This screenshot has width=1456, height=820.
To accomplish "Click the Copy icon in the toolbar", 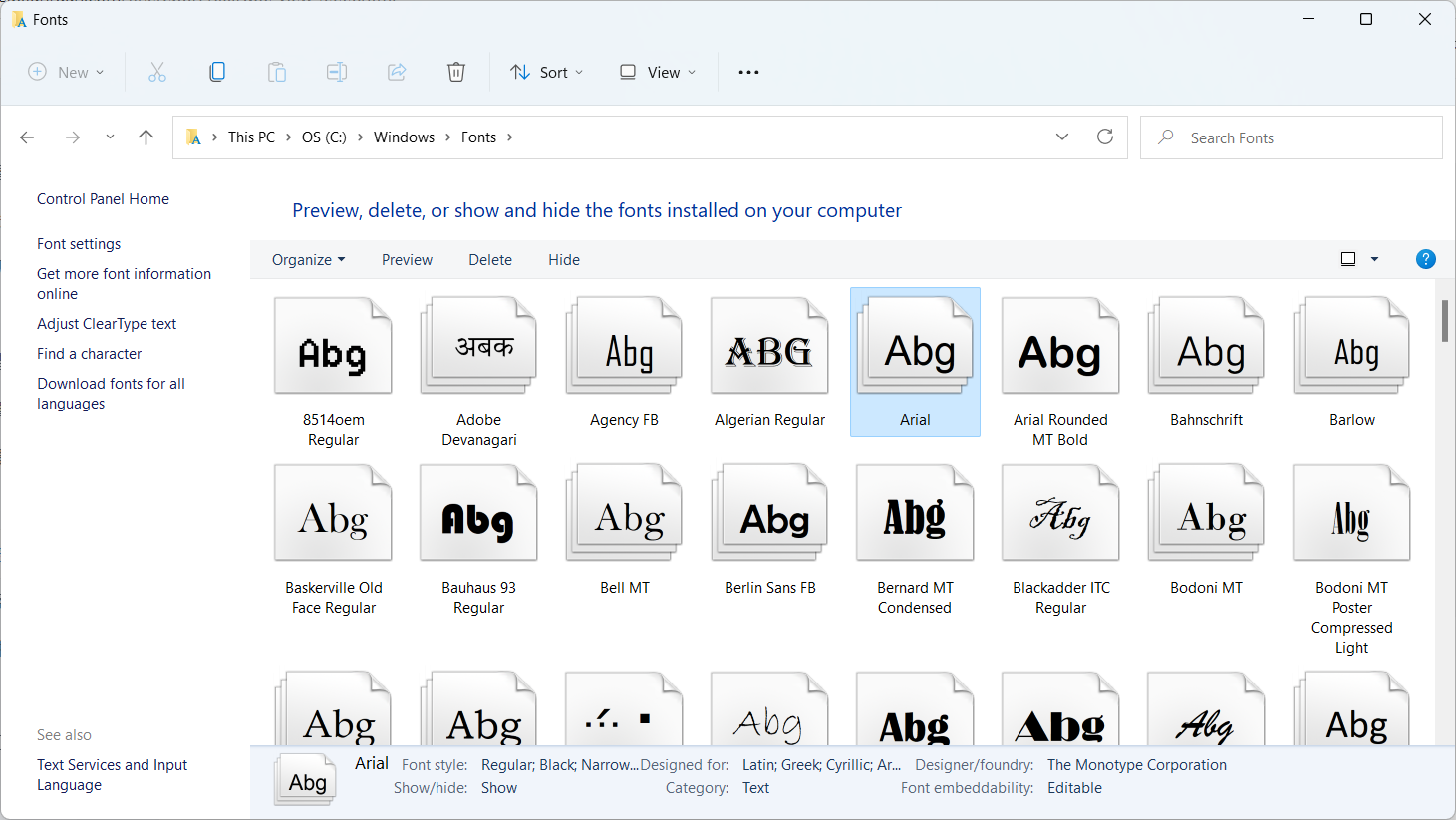I will [216, 71].
